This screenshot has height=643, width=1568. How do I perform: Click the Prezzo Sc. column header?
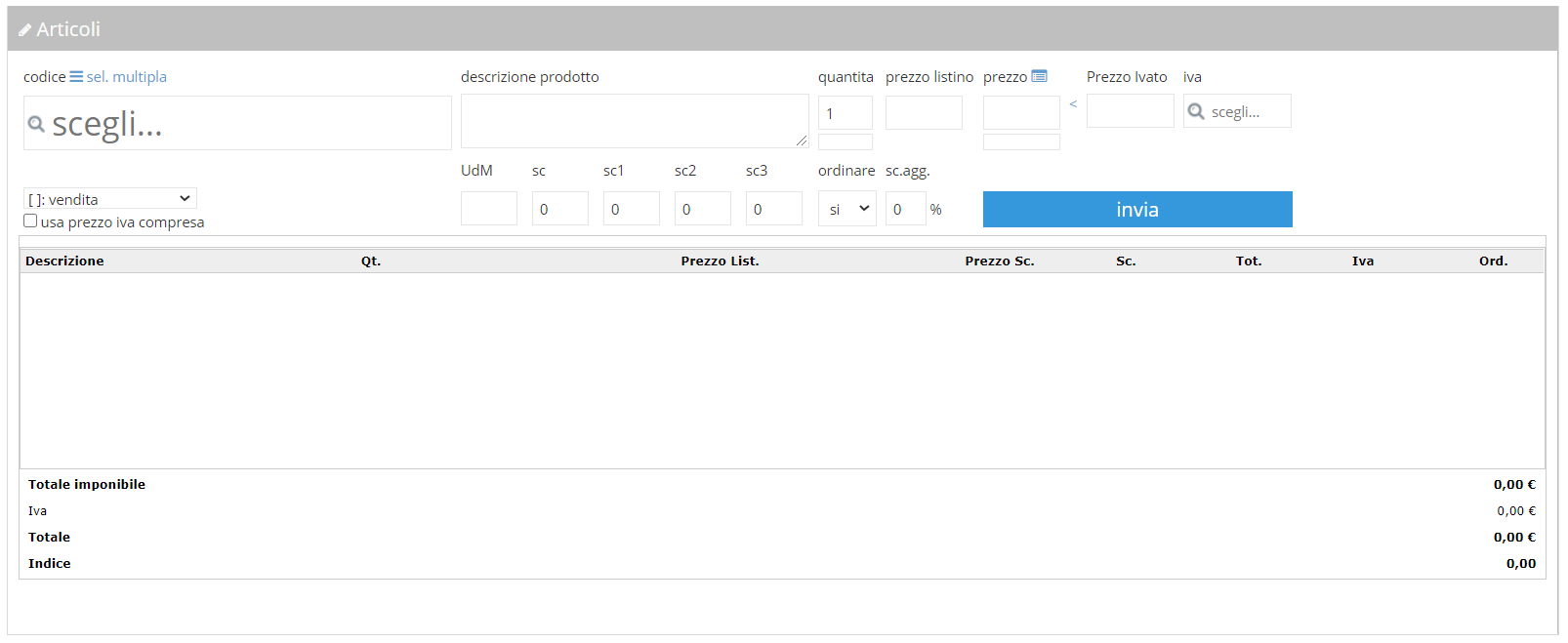1000,261
